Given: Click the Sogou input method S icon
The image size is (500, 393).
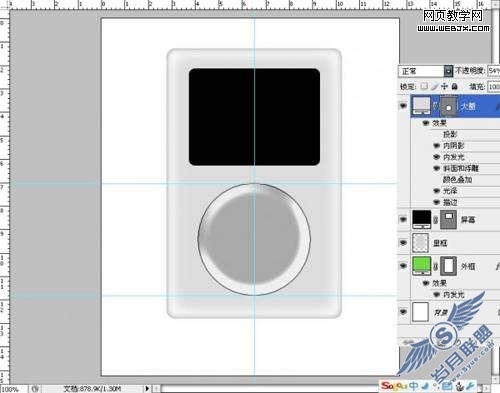Looking at the screenshot, I should pos(387,386).
